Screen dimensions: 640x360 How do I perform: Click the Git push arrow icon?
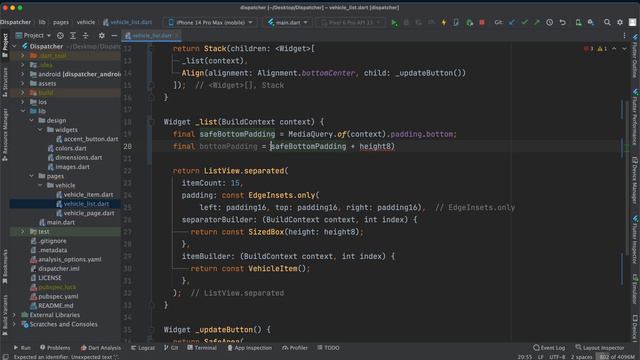(x=537, y=22)
